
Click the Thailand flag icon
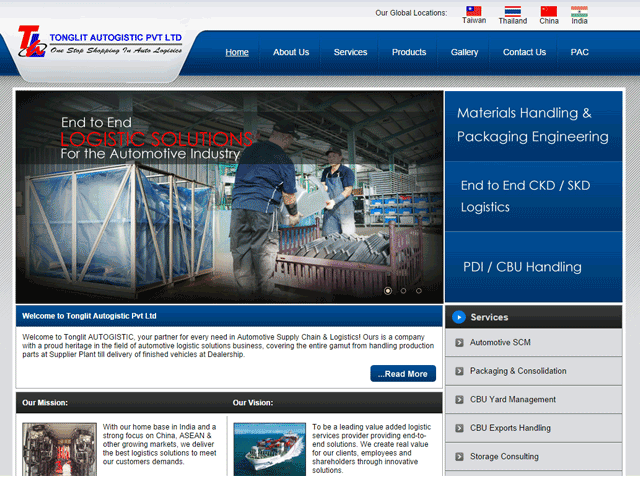point(512,11)
